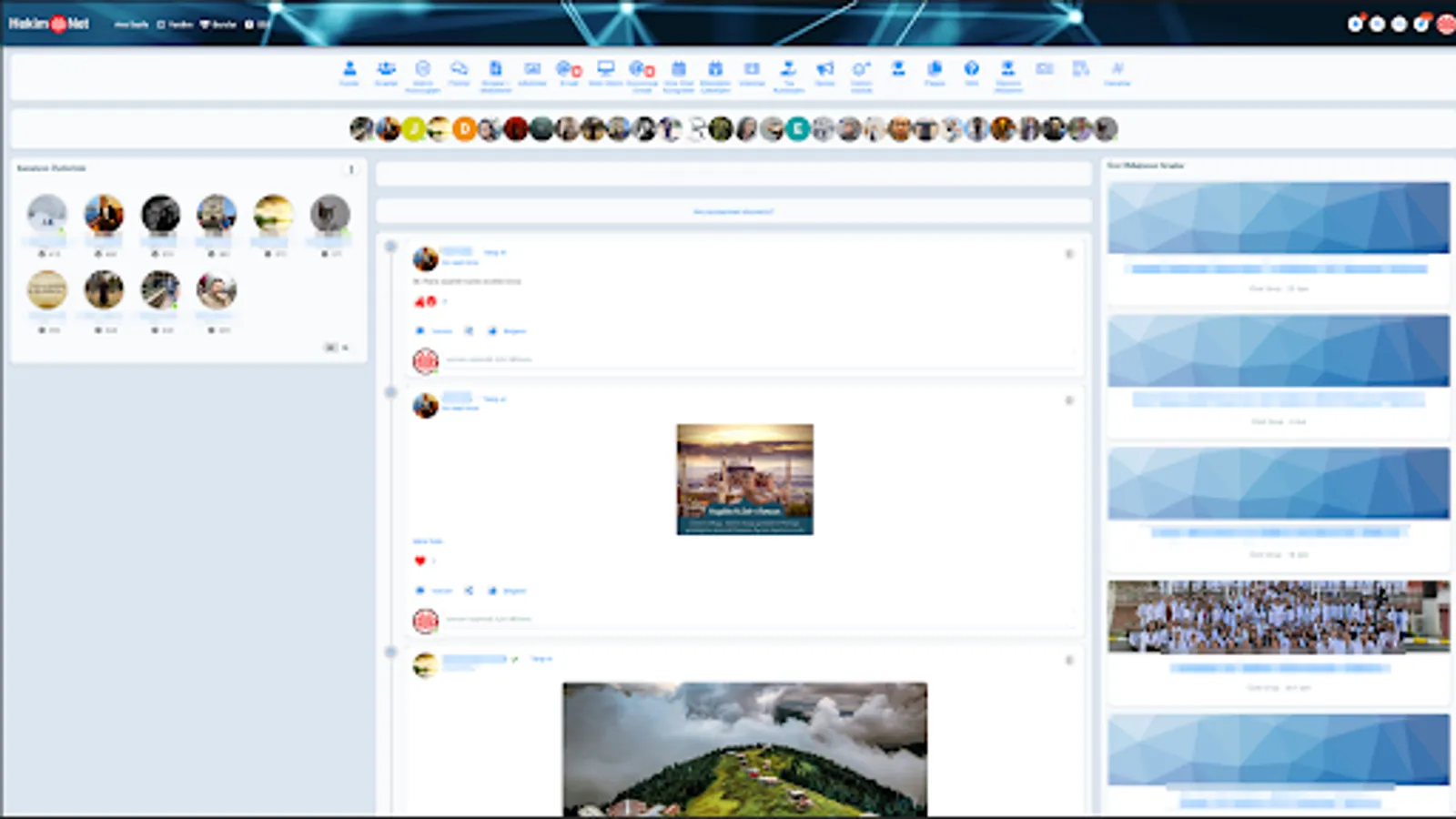Screen dimensions: 1456x819
Task: Click thumbs-up like button on first post
Action: point(508,331)
